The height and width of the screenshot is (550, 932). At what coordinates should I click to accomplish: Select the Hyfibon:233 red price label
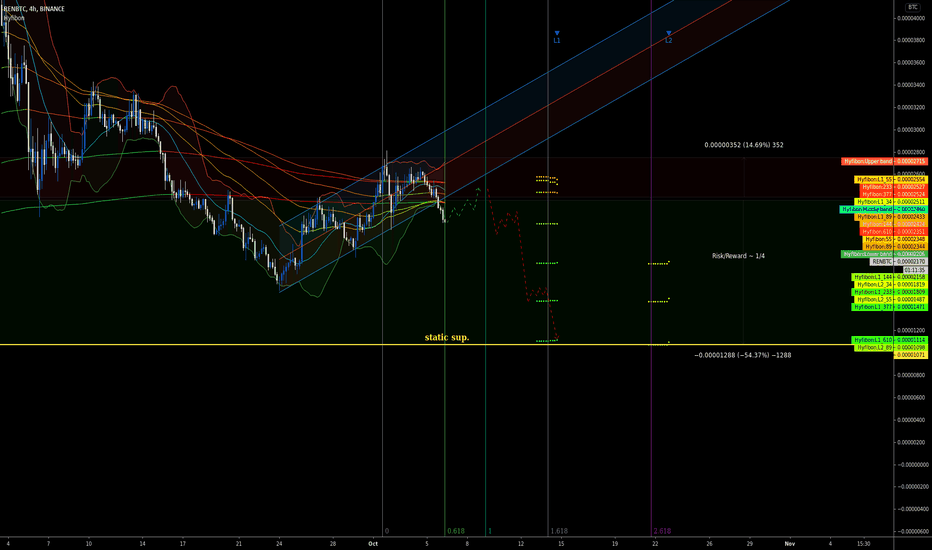tap(894, 187)
